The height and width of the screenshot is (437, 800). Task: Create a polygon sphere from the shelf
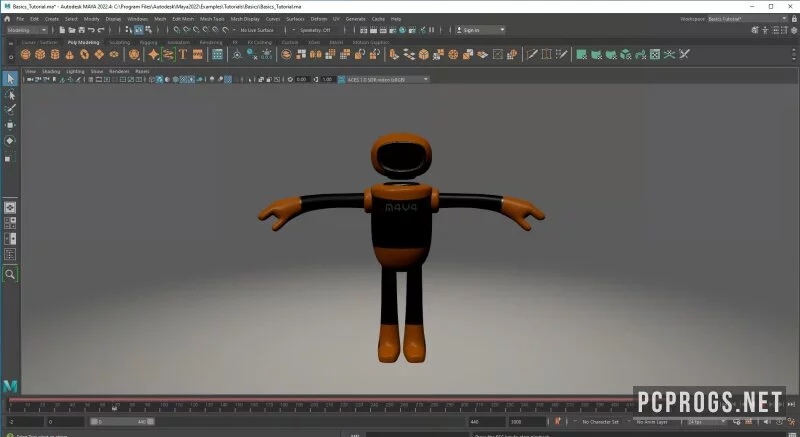26,54
